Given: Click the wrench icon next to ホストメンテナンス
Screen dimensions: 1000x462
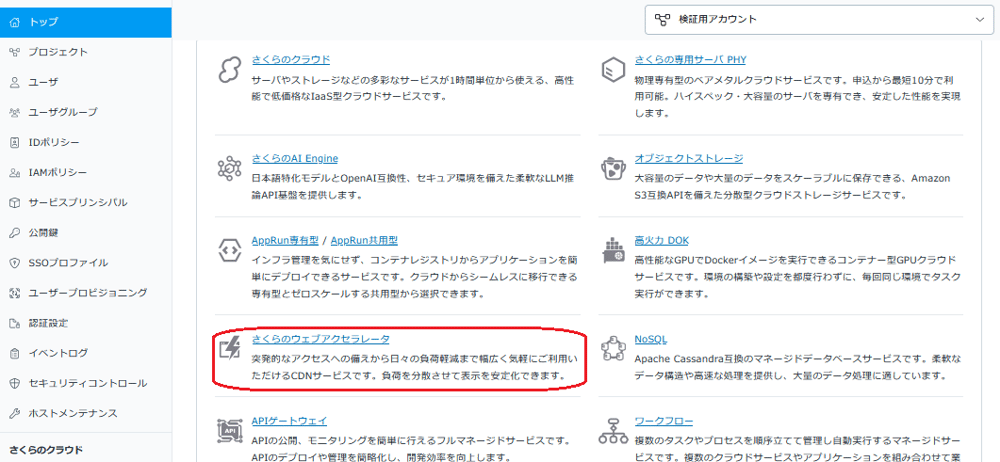Looking at the screenshot, I should [x=15, y=414].
